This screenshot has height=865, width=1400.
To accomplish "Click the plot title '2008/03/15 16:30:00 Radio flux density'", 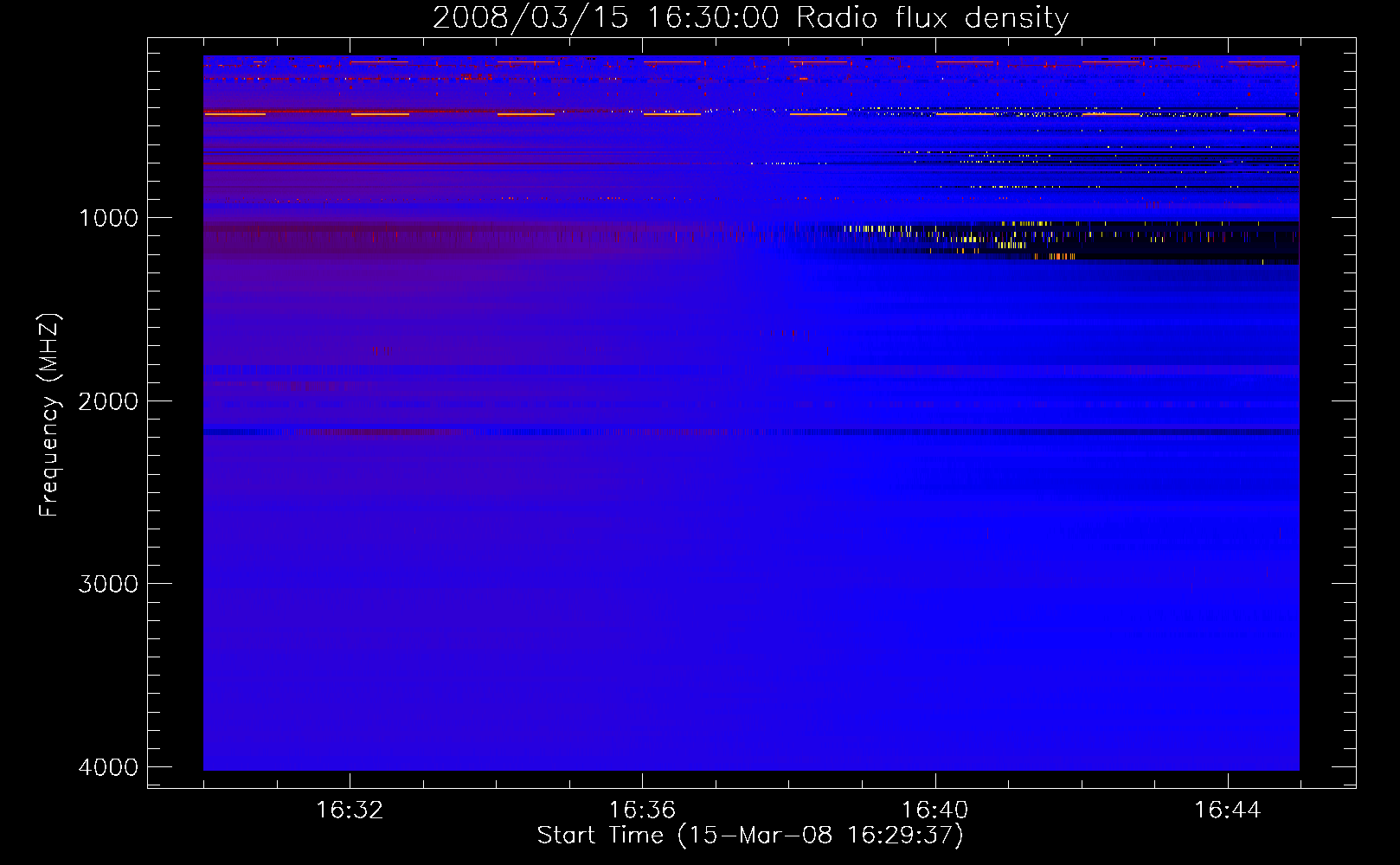I will click(750, 18).
